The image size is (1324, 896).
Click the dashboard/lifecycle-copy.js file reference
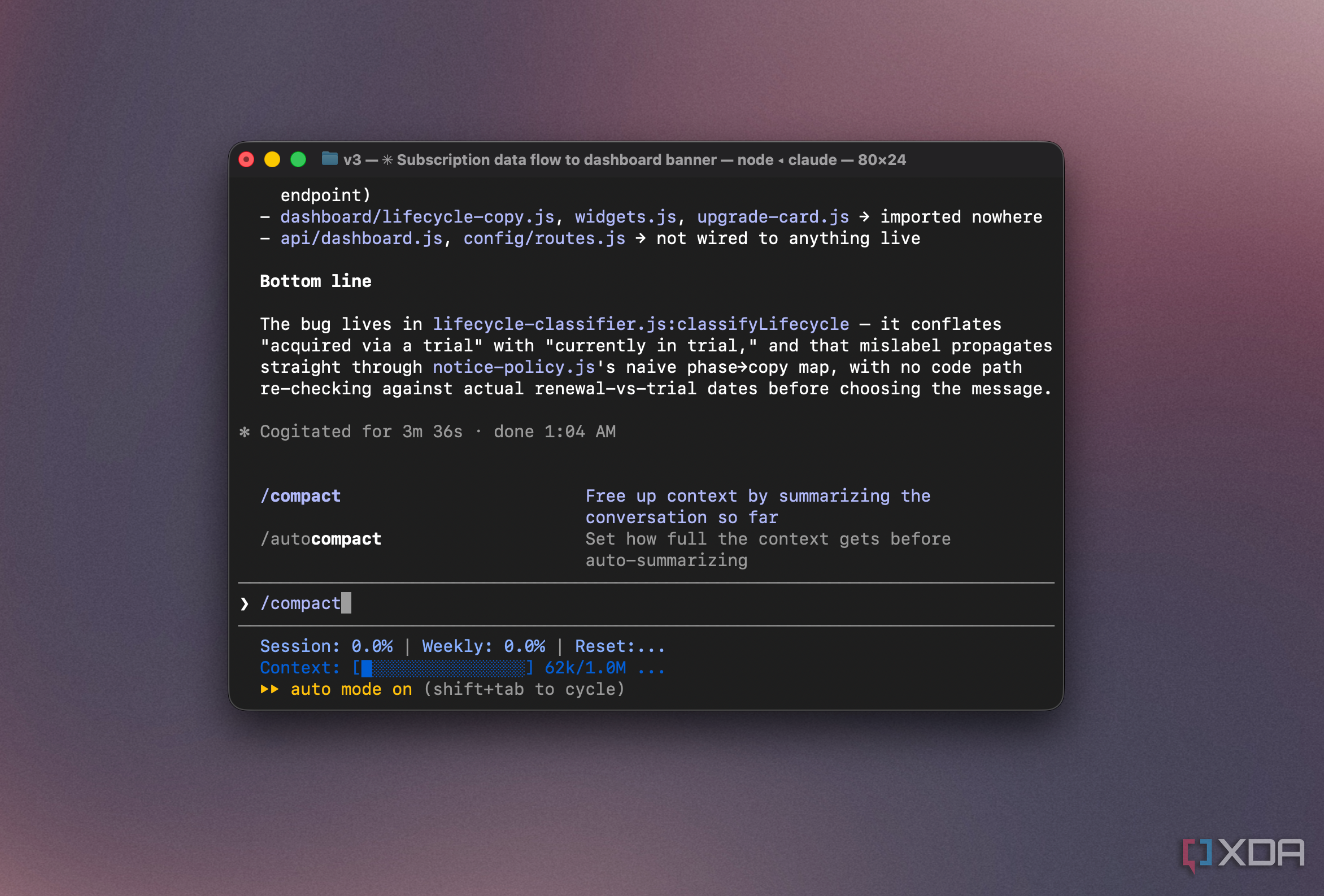coord(417,217)
